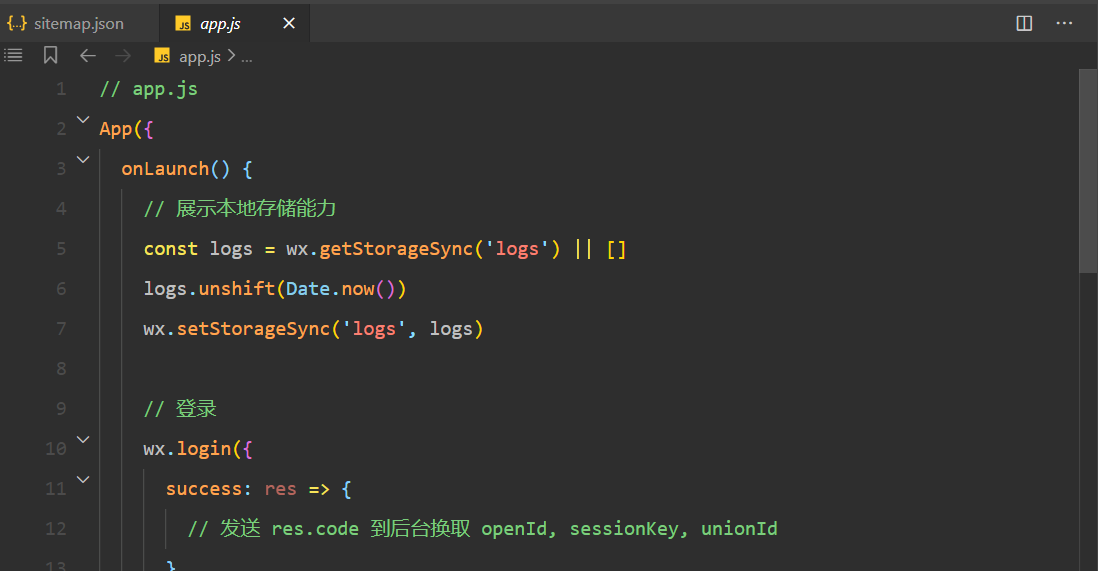Close the app.js tab

289,23
